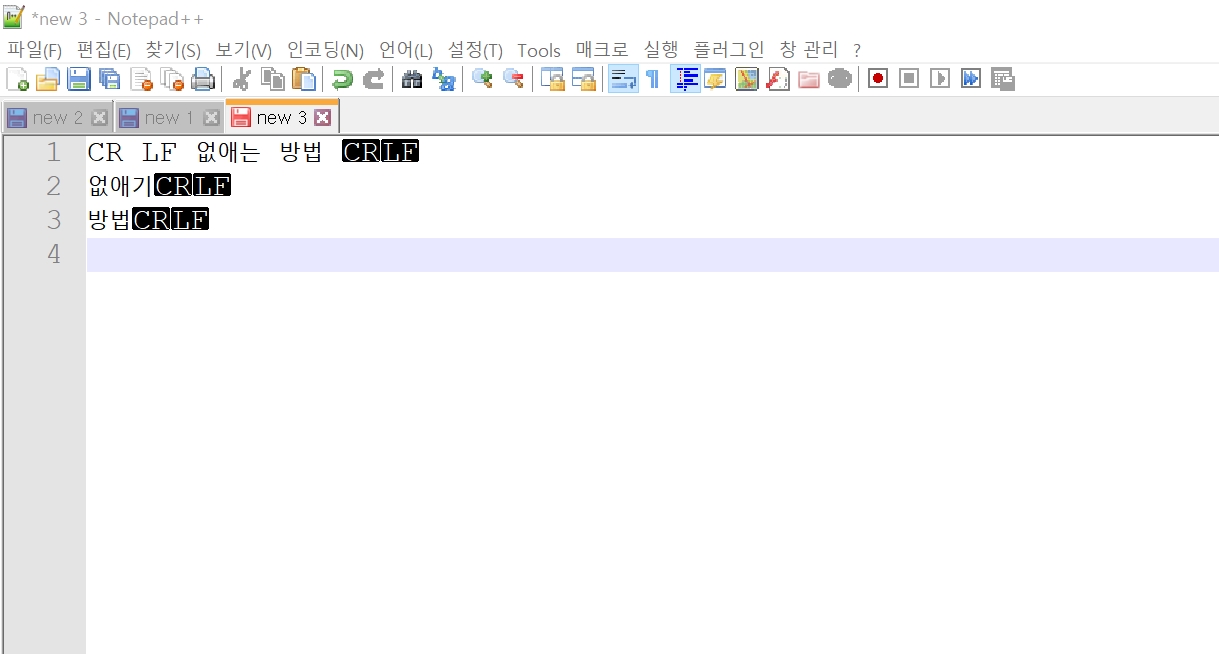Close the new 3 tab

(322, 118)
